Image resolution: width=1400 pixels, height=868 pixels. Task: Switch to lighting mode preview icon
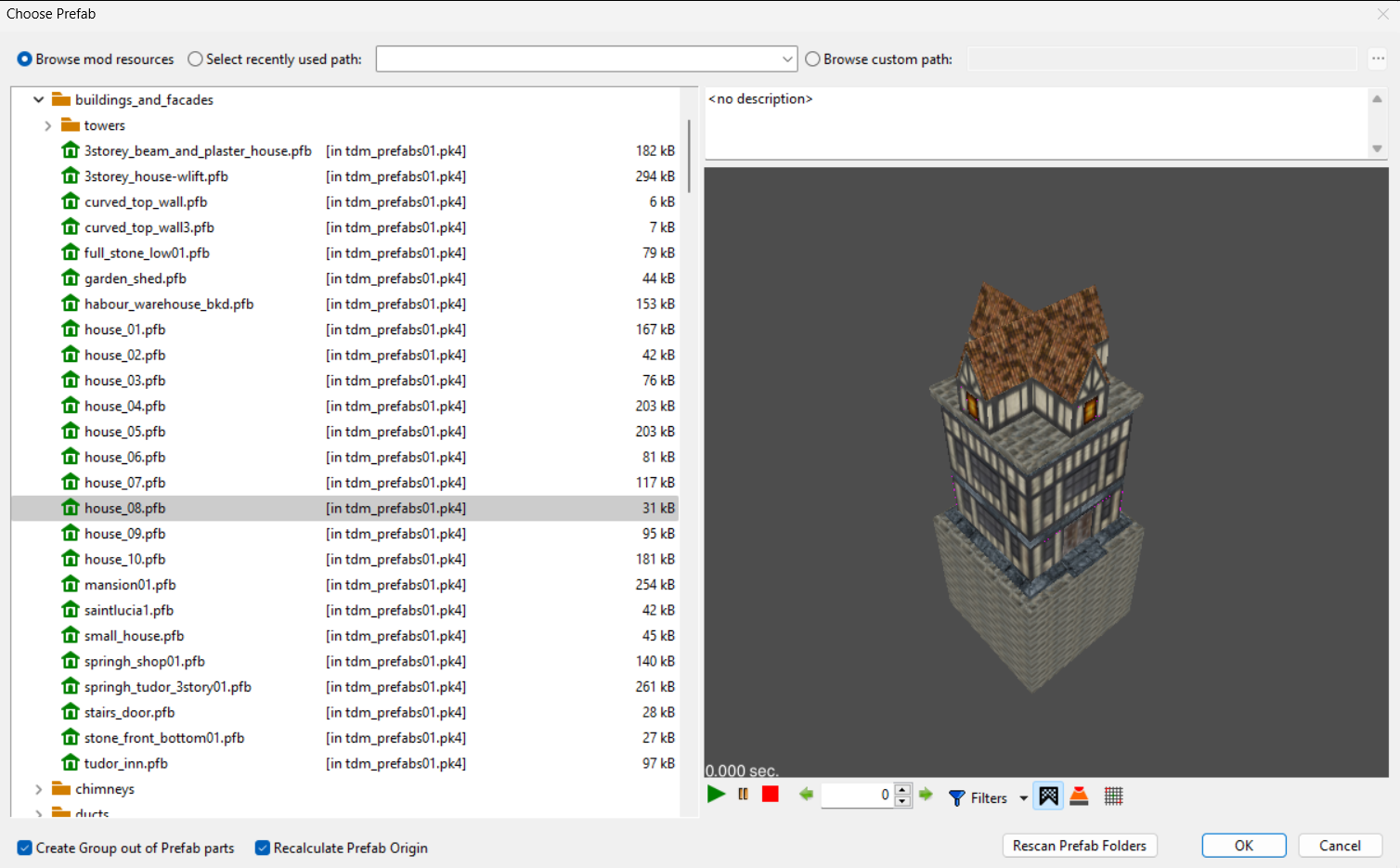[1079, 797]
